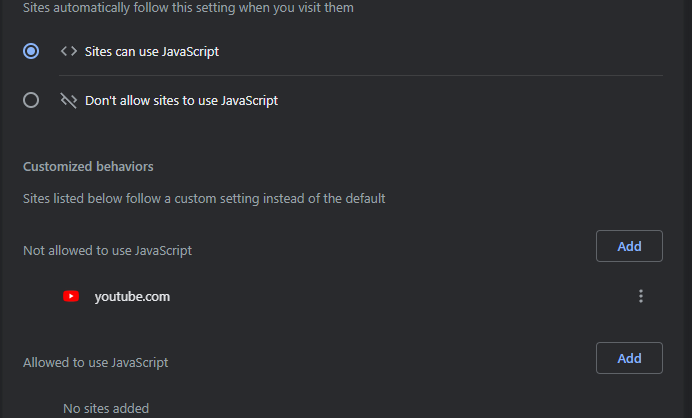Click the crossed-out code icon for blocking JavaScript
The height and width of the screenshot is (418, 692).
coord(69,101)
